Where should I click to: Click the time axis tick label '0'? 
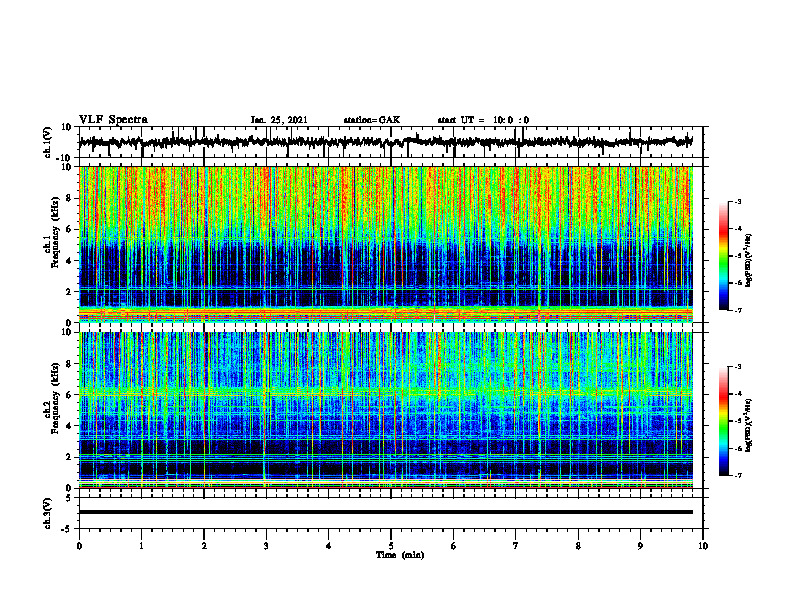79,546
